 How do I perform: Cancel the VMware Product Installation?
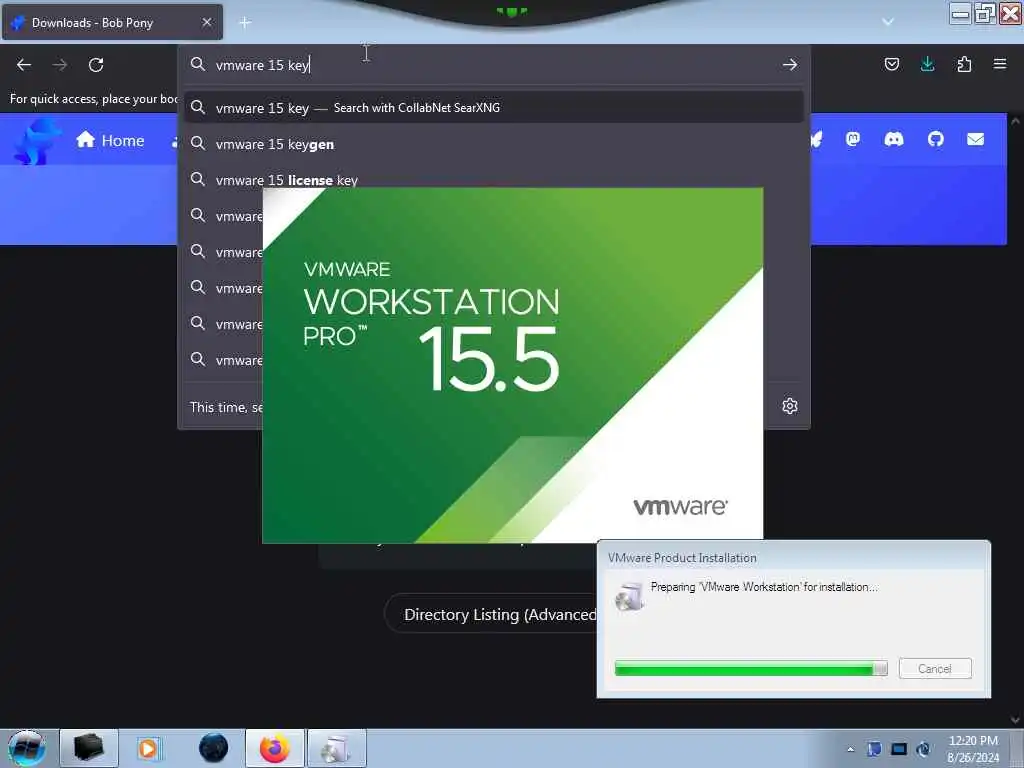tap(935, 669)
